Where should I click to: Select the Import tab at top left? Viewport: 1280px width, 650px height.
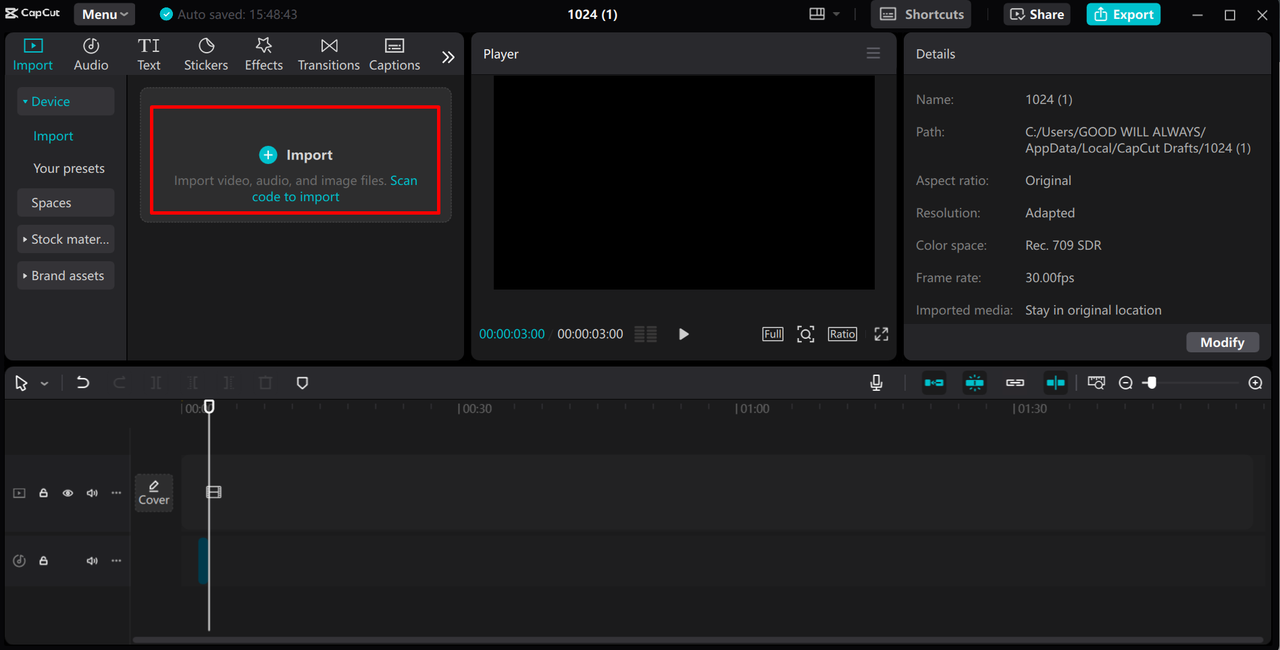click(x=33, y=55)
